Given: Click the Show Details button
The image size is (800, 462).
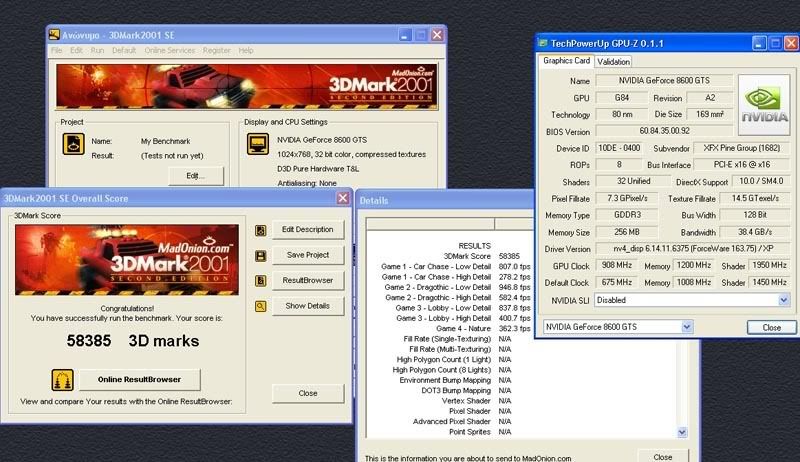Looking at the screenshot, I should pos(308,306).
